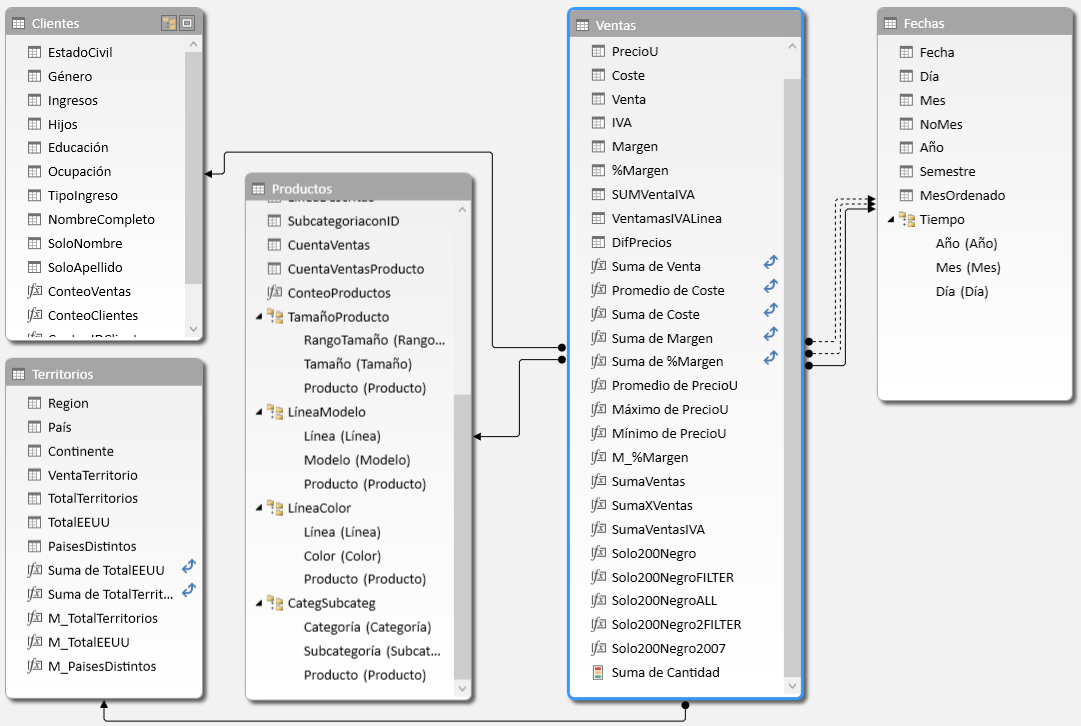The image size is (1081, 726).
Task: Click Create Hierarchy icon in Clientes header
Action: [169, 23]
